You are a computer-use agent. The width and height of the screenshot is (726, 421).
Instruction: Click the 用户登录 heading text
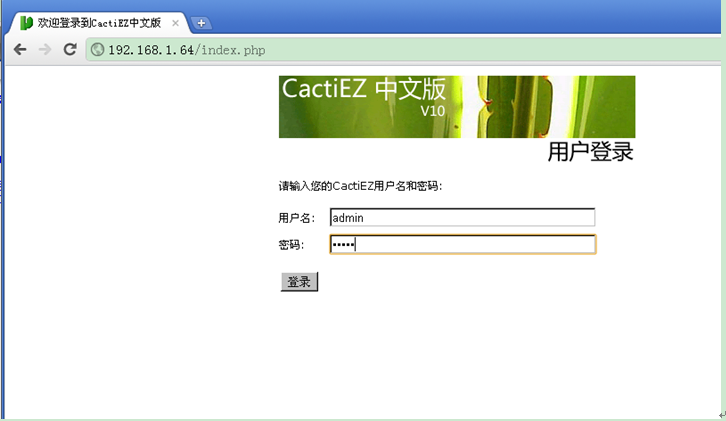(x=590, y=152)
